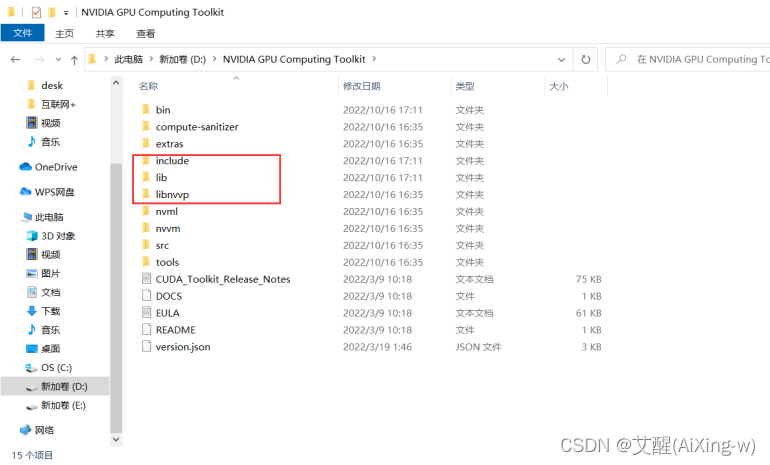Go up one folder level

74,60
